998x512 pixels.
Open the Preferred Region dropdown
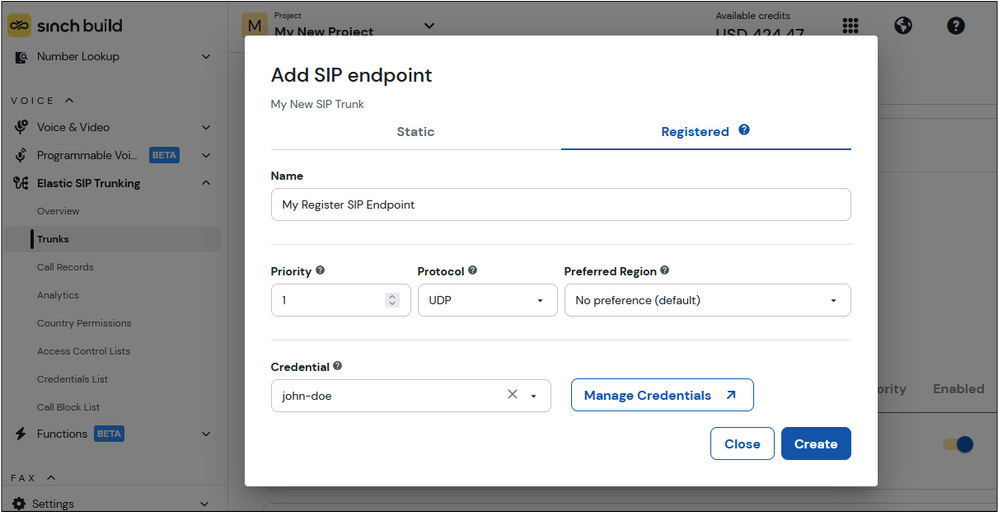pos(707,300)
